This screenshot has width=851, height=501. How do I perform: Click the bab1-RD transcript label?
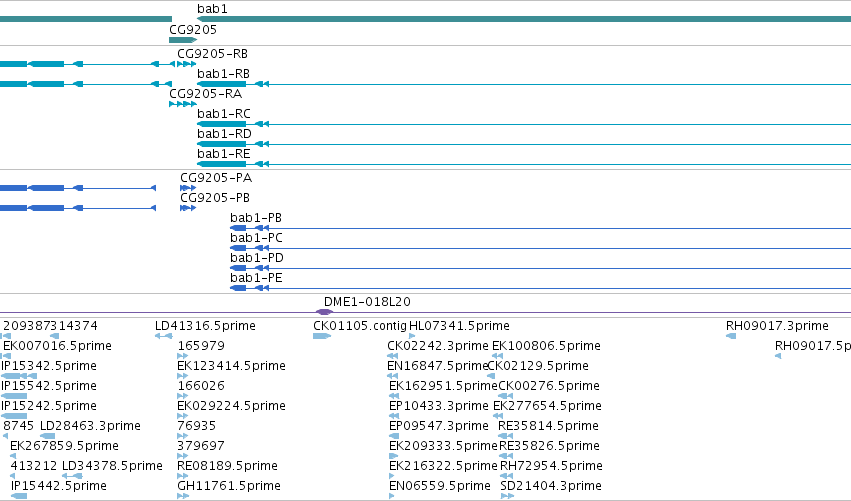(x=224, y=134)
